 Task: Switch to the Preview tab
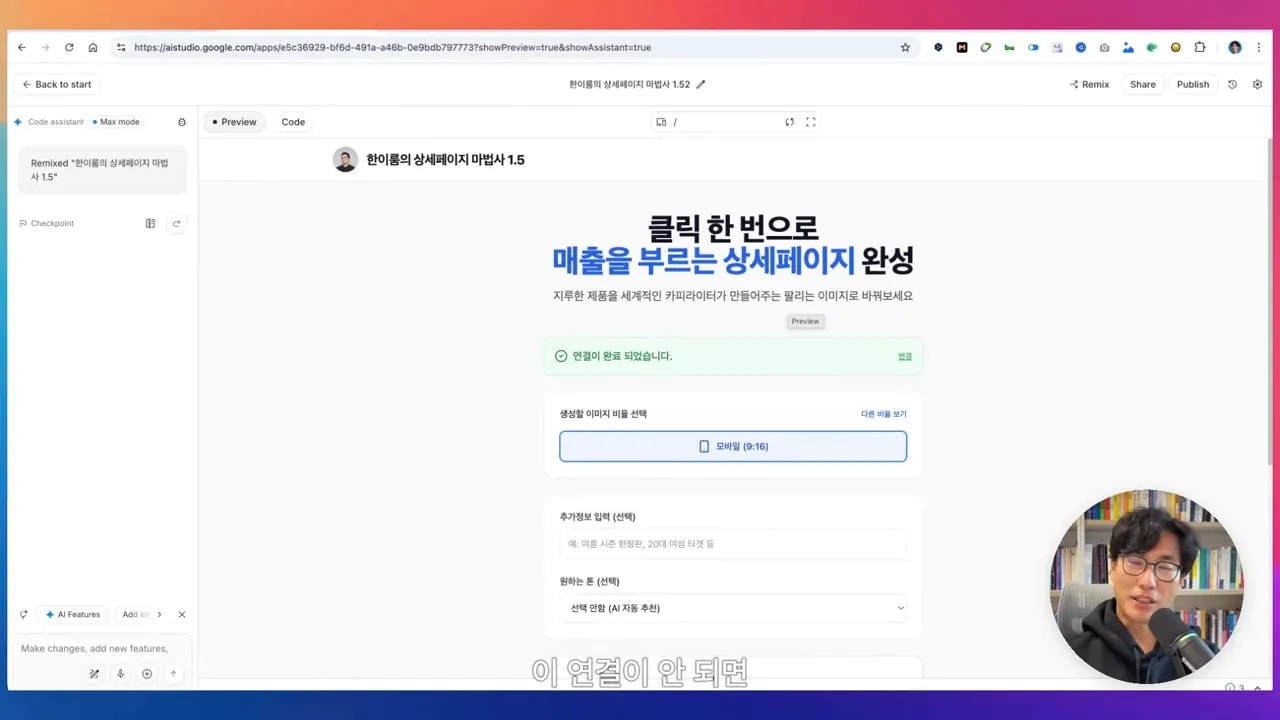[x=235, y=121]
